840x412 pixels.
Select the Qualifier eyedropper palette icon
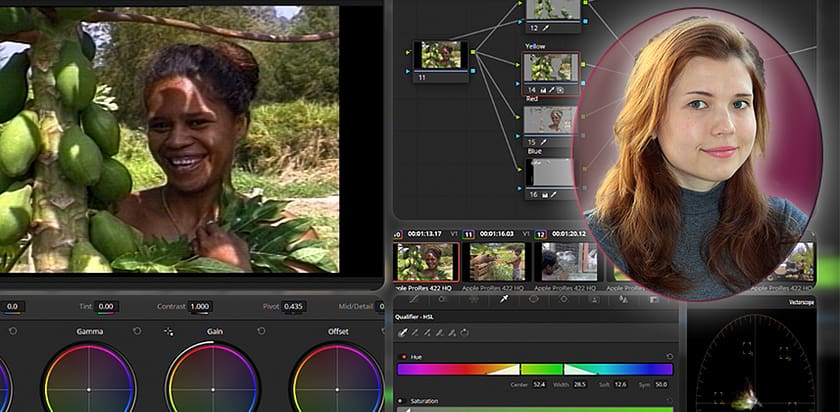point(503,299)
